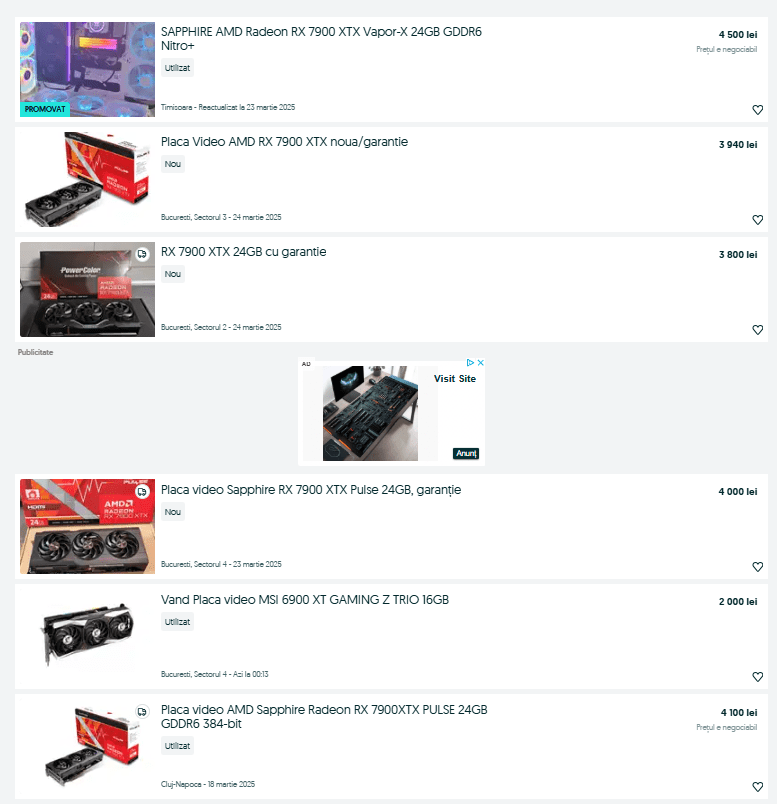This screenshot has height=804, width=777.
Task: Open Placa Video AMD RX 7900 XTX noua/garantie
Action: (284, 142)
